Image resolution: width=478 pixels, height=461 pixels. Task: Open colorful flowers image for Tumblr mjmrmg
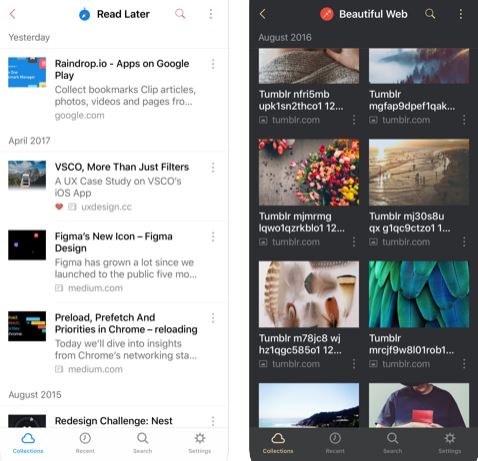[x=309, y=172]
